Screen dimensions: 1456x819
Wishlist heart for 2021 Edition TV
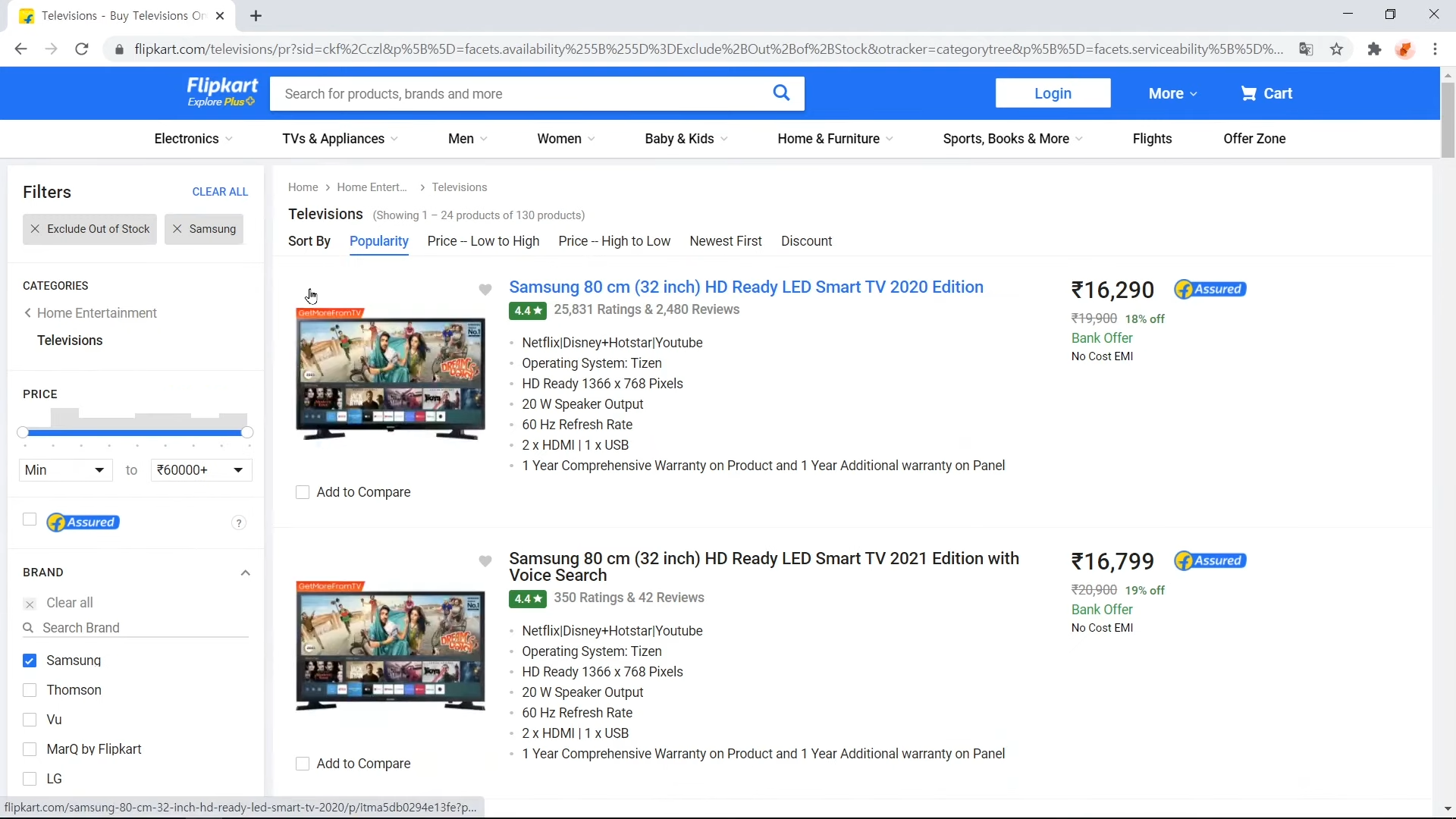point(485,561)
